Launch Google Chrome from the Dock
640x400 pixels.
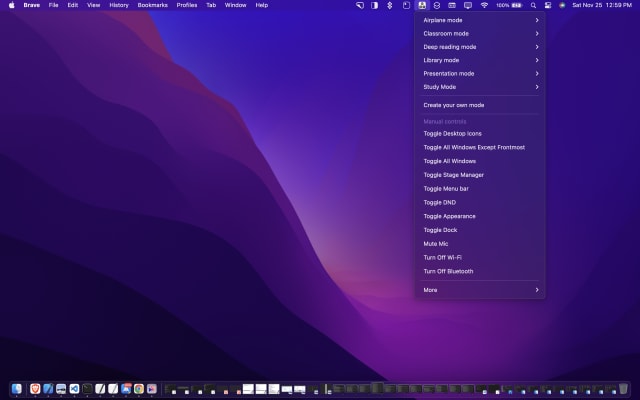click(139, 389)
